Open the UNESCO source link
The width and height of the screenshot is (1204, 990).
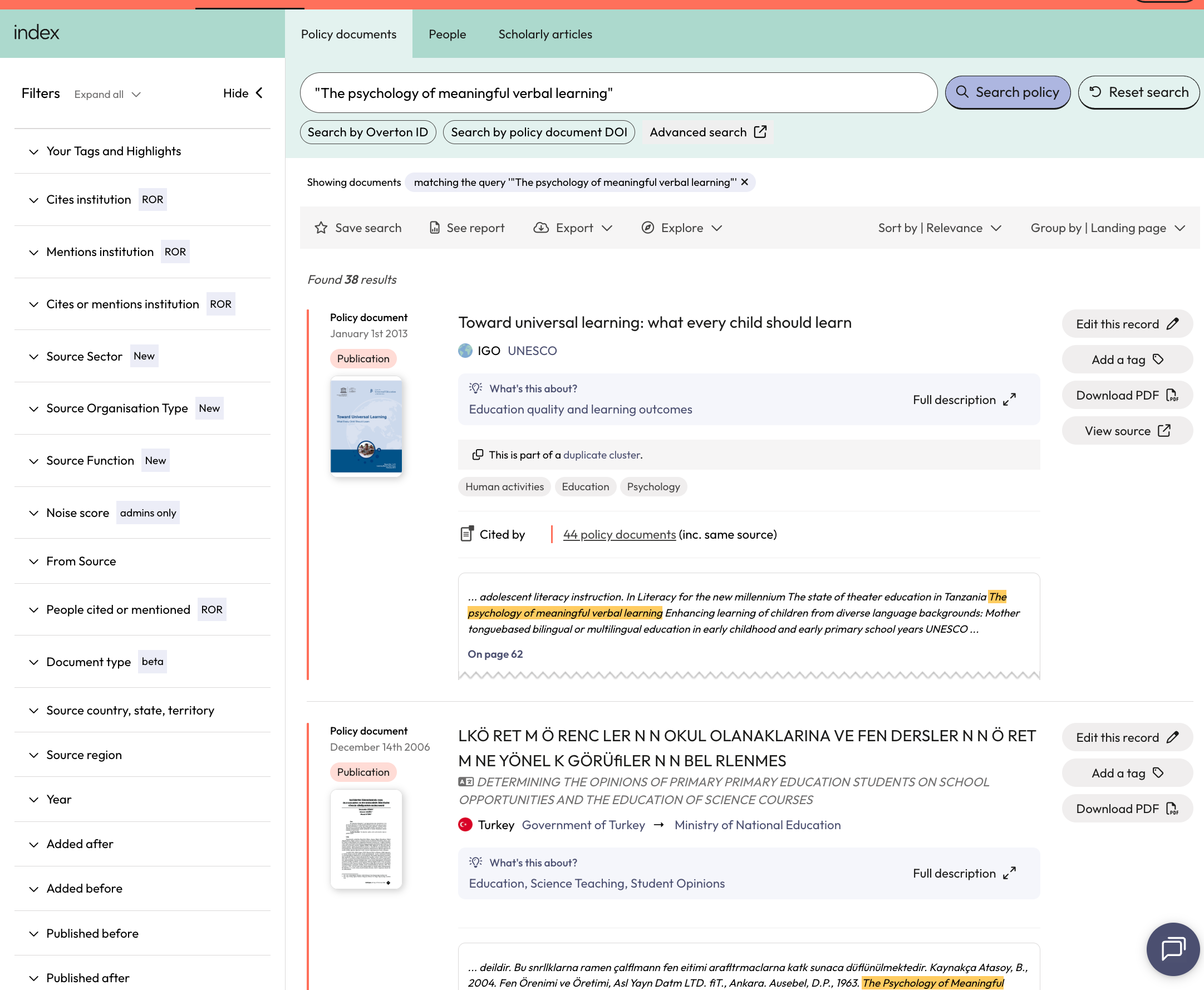coord(532,350)
